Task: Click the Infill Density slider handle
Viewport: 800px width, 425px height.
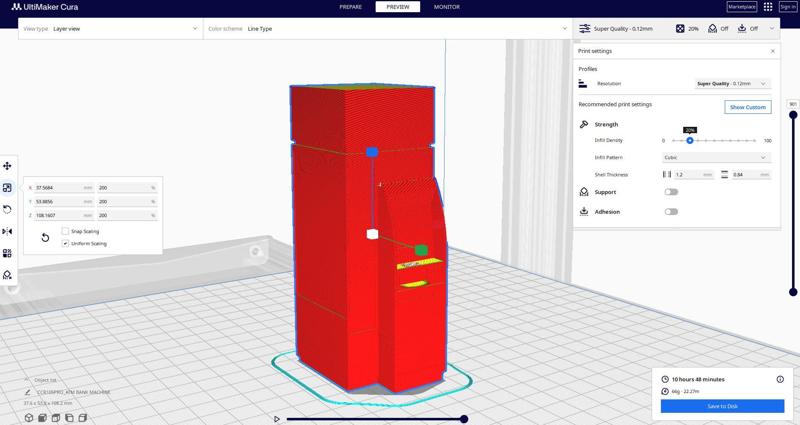Action: 689,140
